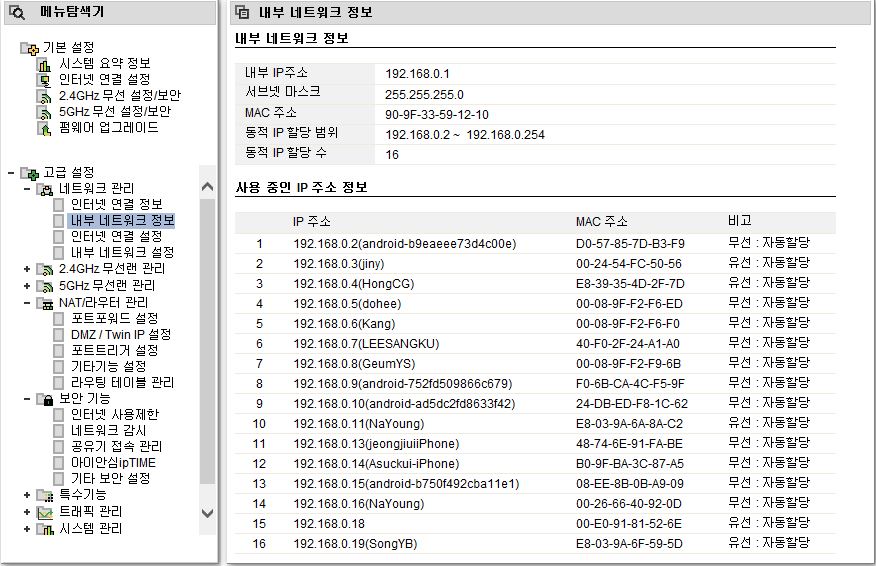Collapse the 네트워크 관리 branch
The height and width of the screenshot is (566, 876).
click(x=27, y=189)
